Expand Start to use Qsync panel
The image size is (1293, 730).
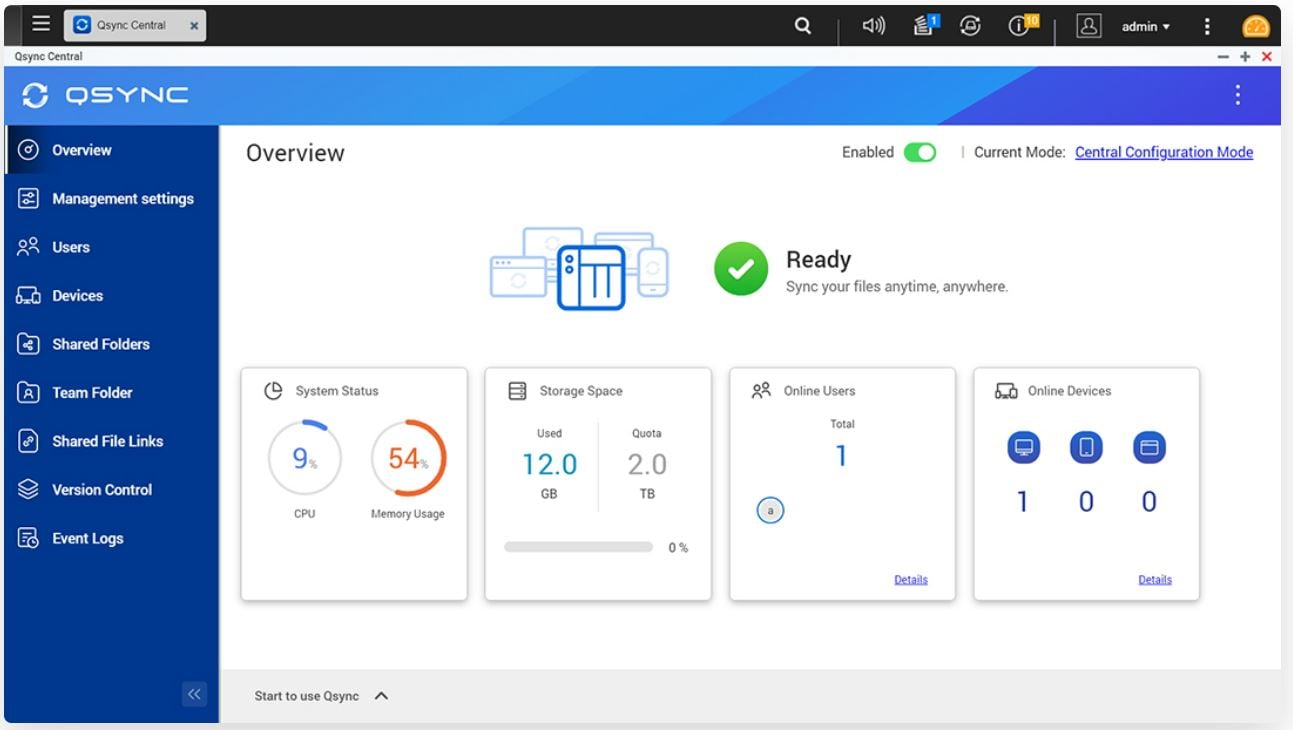(x=321, y=696)
